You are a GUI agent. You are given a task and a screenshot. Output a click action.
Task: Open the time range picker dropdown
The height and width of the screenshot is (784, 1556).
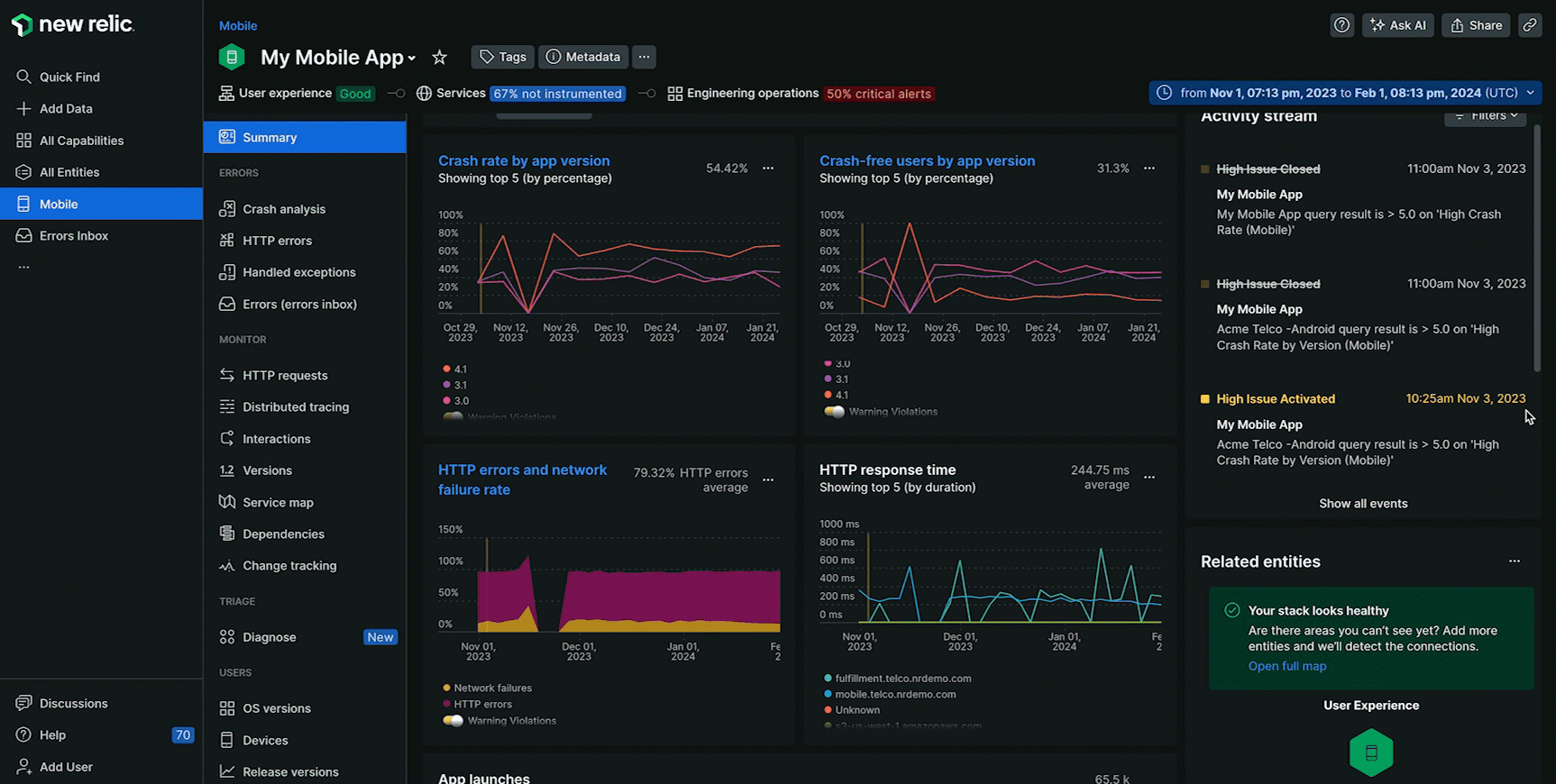tap(1344, 93)
